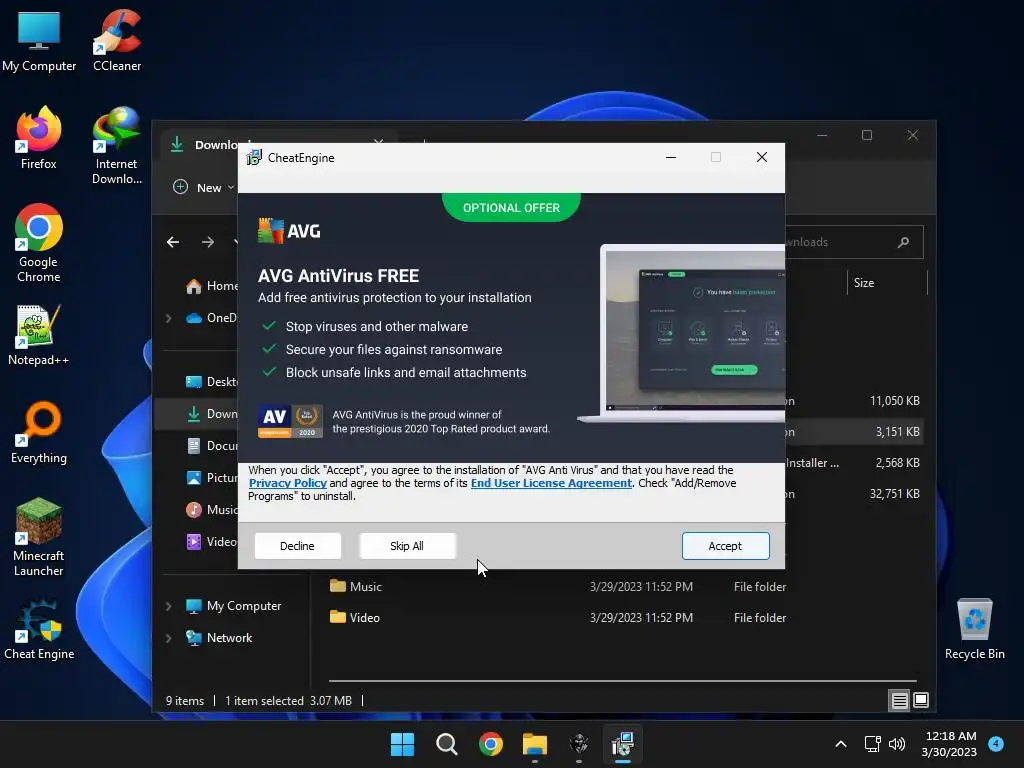Go back in File Explorer

click(173, 242)
